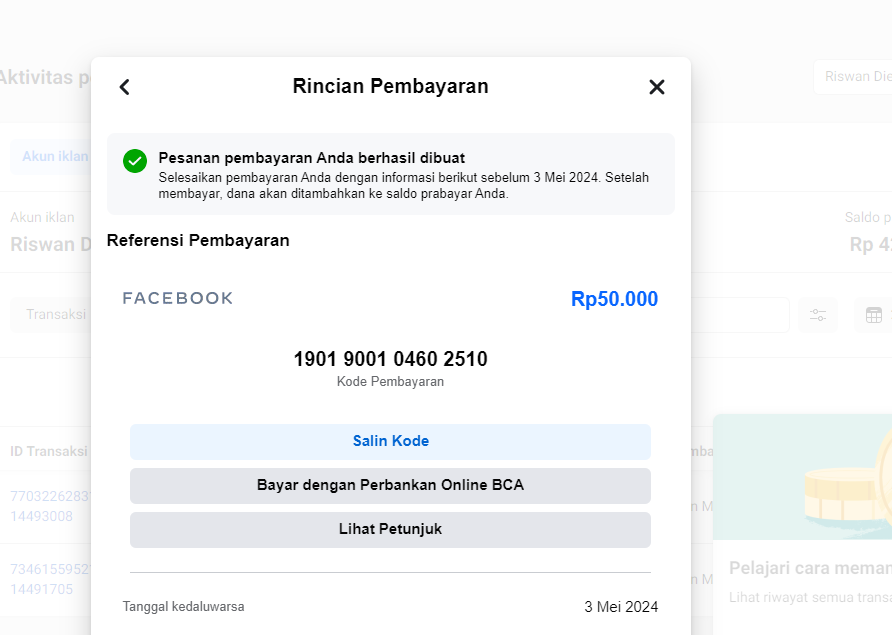
Task: Click the payment code 1901 9001 0460 2510
Action: 390,359
